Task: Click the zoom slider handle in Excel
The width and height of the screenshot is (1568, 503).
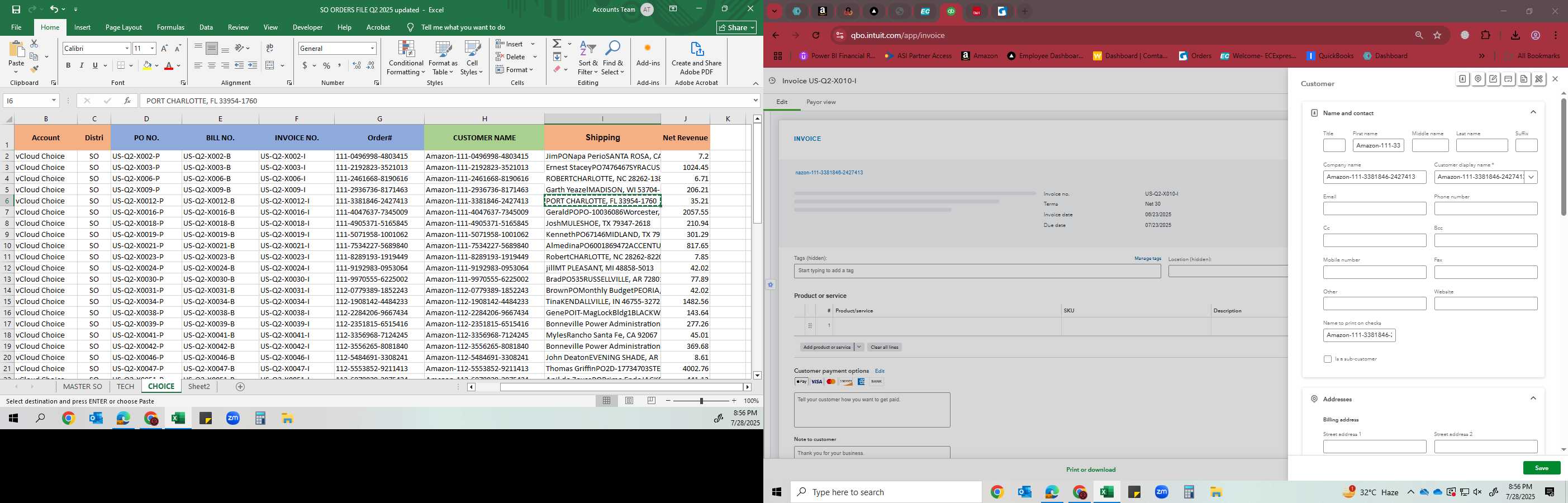Action: click(x=701, y=401)
